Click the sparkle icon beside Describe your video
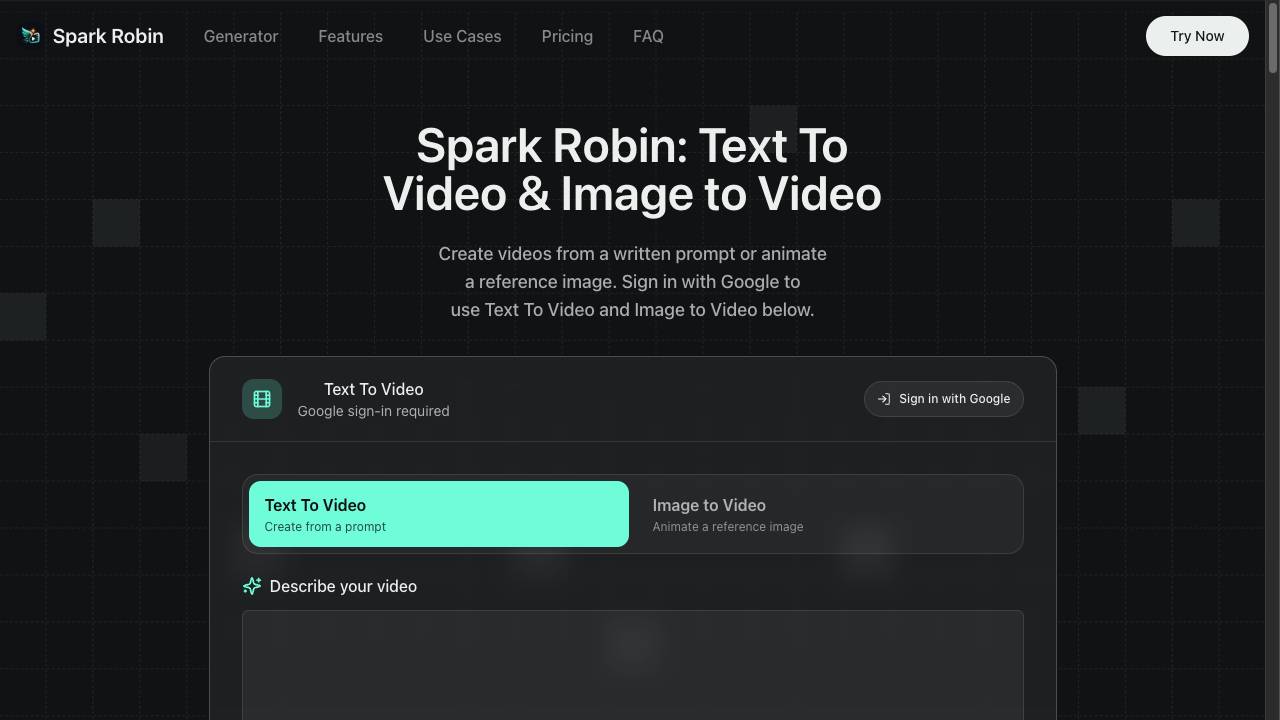This screenshot has height=720, width=1280. [x=252, y=586]
